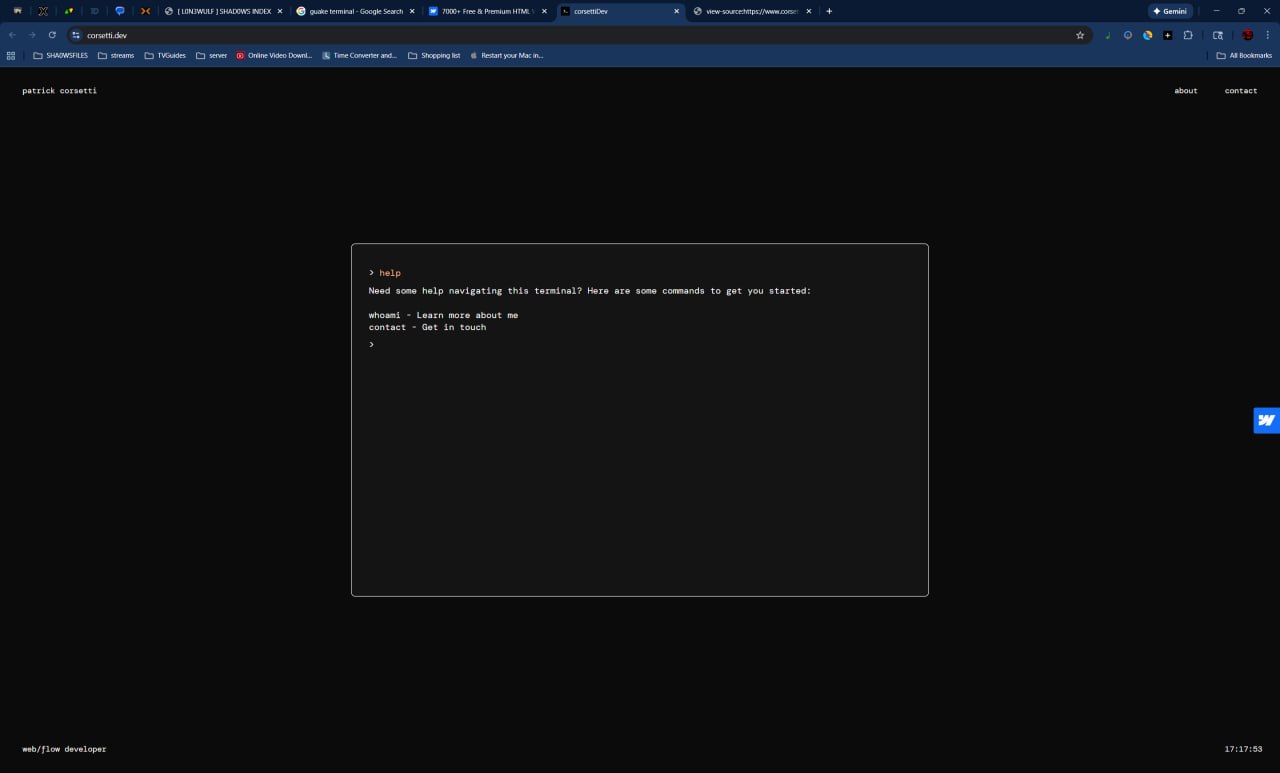
Task: Close the corsettiDev tab
Action: tap(676, 11)
